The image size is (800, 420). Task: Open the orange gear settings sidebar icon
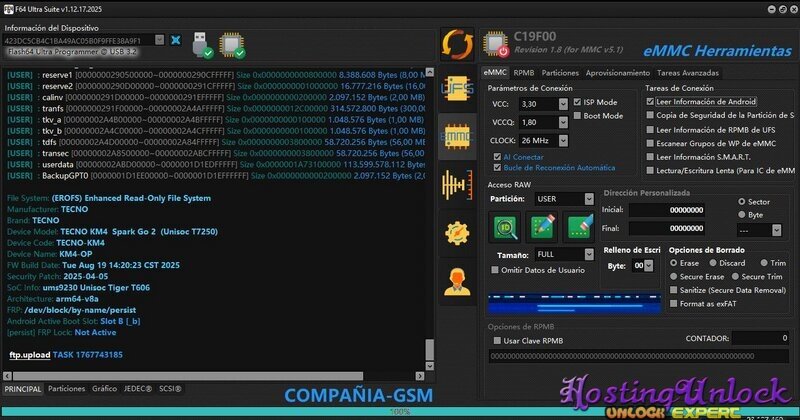[457, 230]
